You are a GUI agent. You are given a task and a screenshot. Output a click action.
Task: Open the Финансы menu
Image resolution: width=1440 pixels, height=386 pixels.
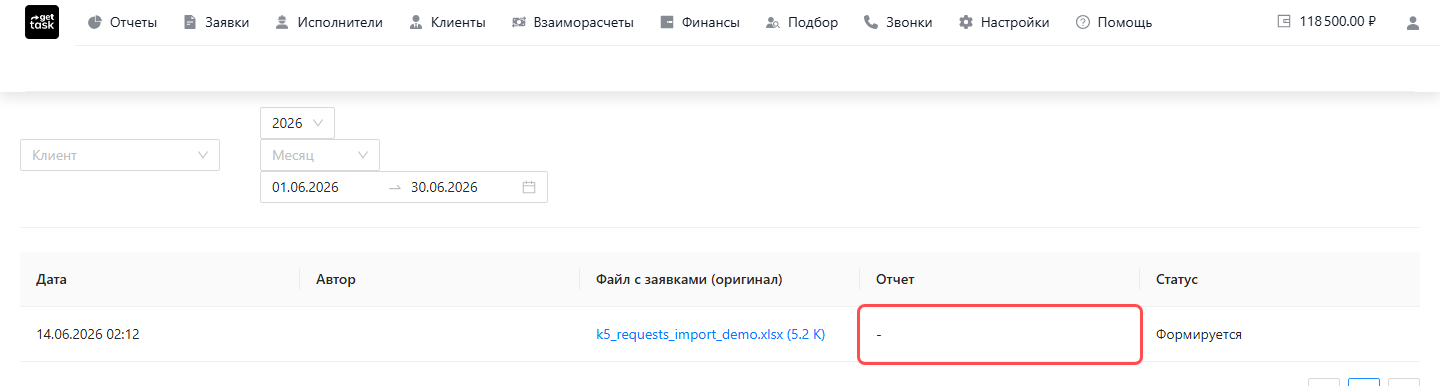coord(700,22)
